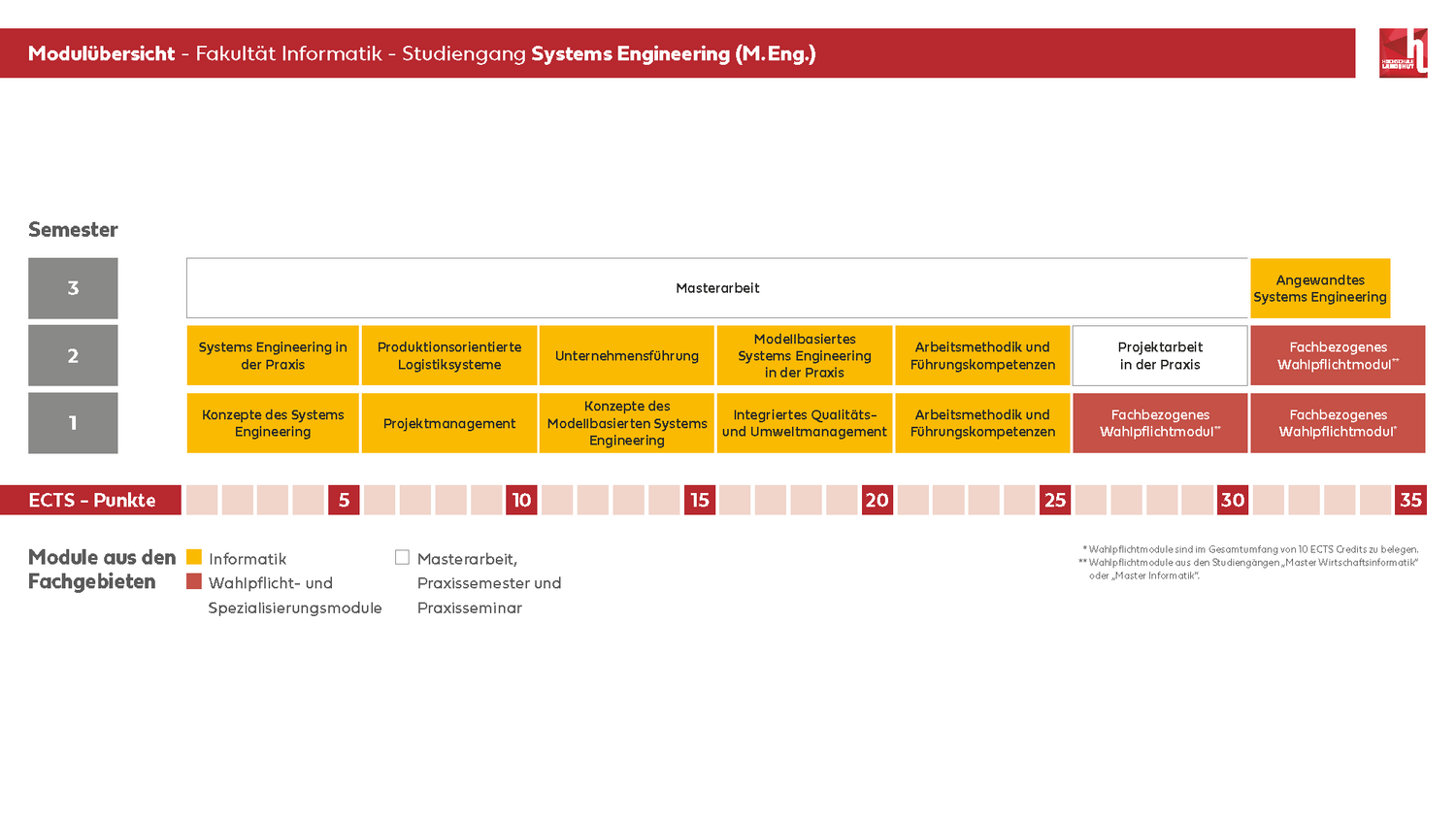Select the Semester 1 gray box
This screenshot has height=820, width=1456.
73,423
